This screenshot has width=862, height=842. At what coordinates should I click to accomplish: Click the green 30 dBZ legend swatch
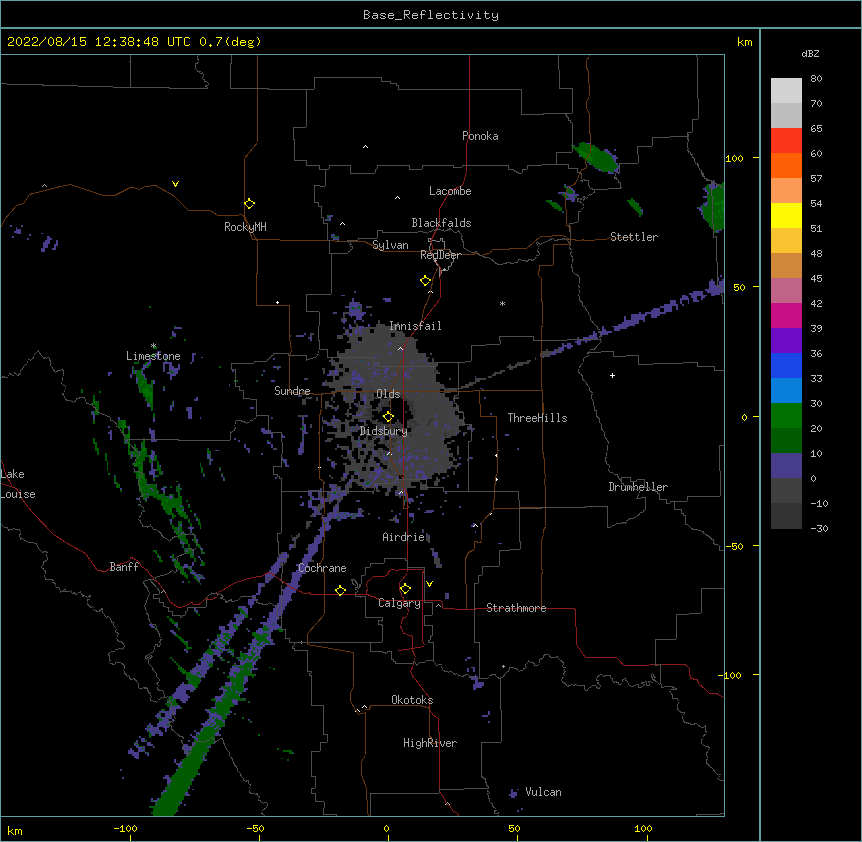point(786,416)
